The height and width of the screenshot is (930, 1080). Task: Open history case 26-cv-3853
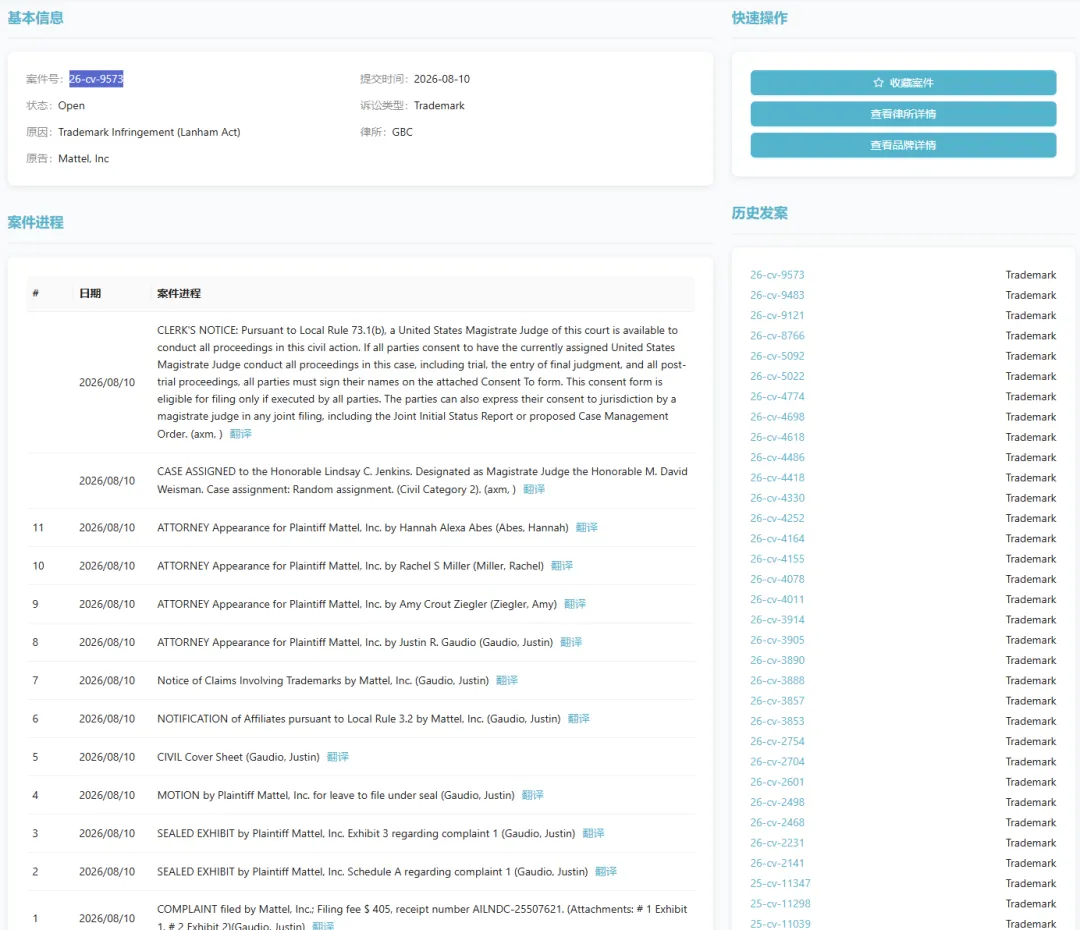777,721
